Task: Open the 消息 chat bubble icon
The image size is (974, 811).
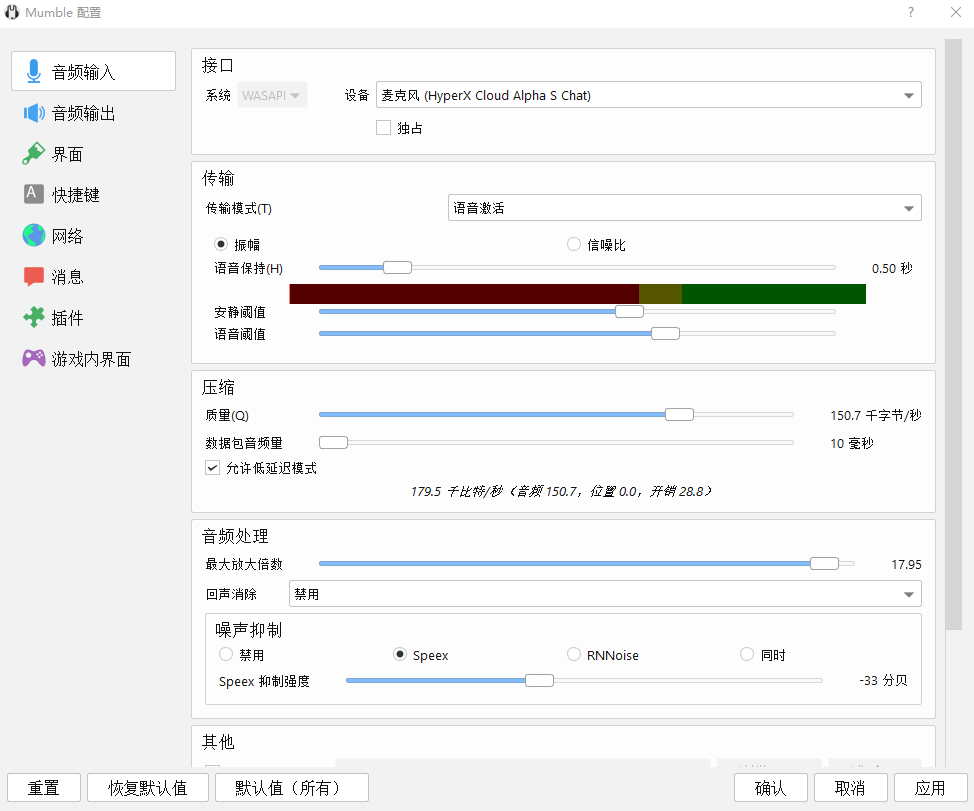Action: 34,277
